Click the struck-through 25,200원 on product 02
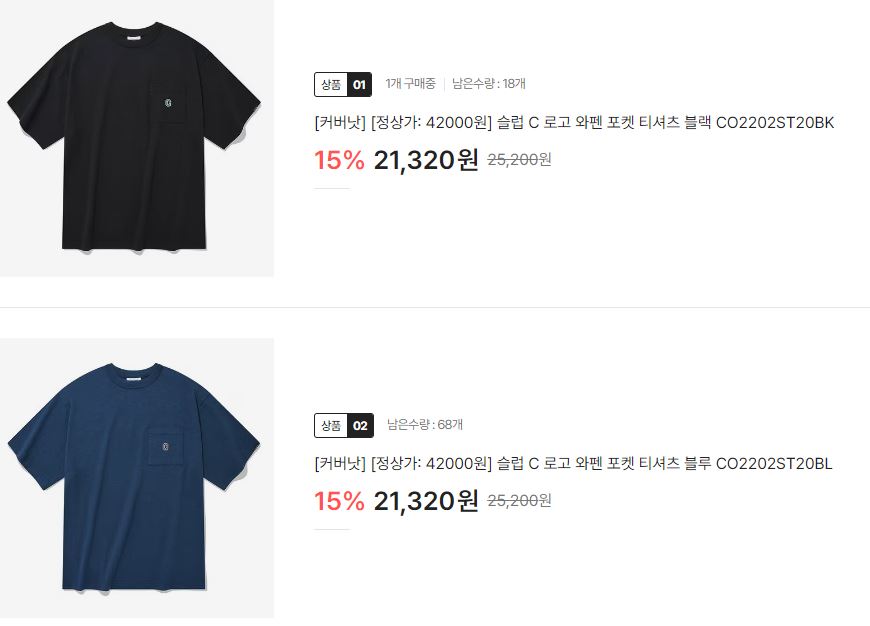This screenshot has width=870, height=626. [519, 501]
